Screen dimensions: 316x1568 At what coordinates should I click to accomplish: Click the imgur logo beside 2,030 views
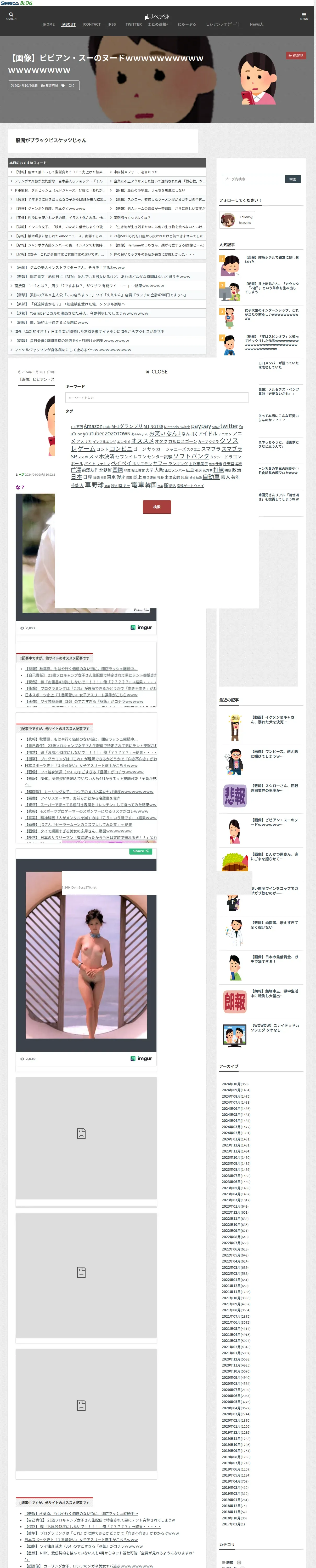(x=141, y=1058)
